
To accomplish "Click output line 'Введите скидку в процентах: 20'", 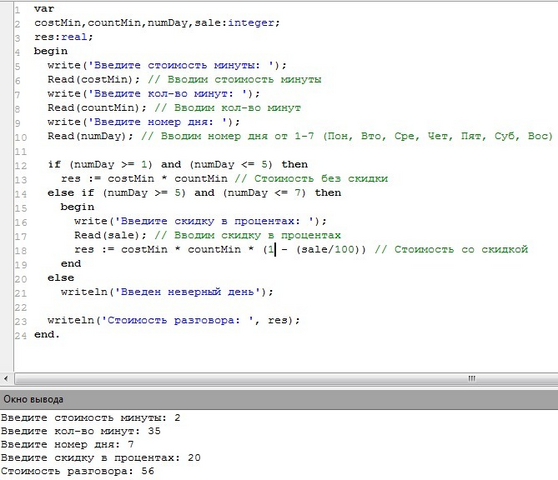I will pos(100,458).
